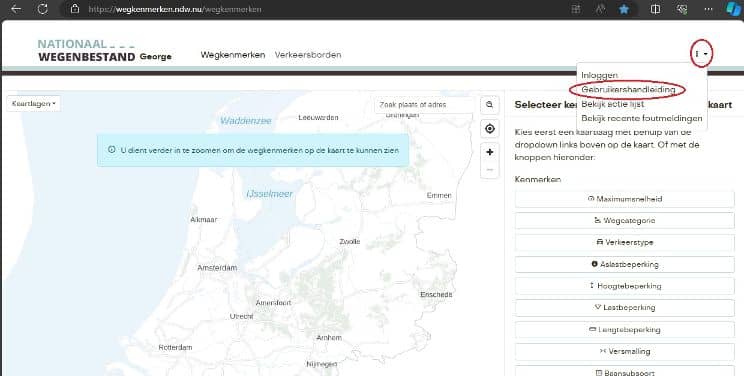Screen dimensions: 744x376
Task: Zoom in with the plus button
Action: 489,152
